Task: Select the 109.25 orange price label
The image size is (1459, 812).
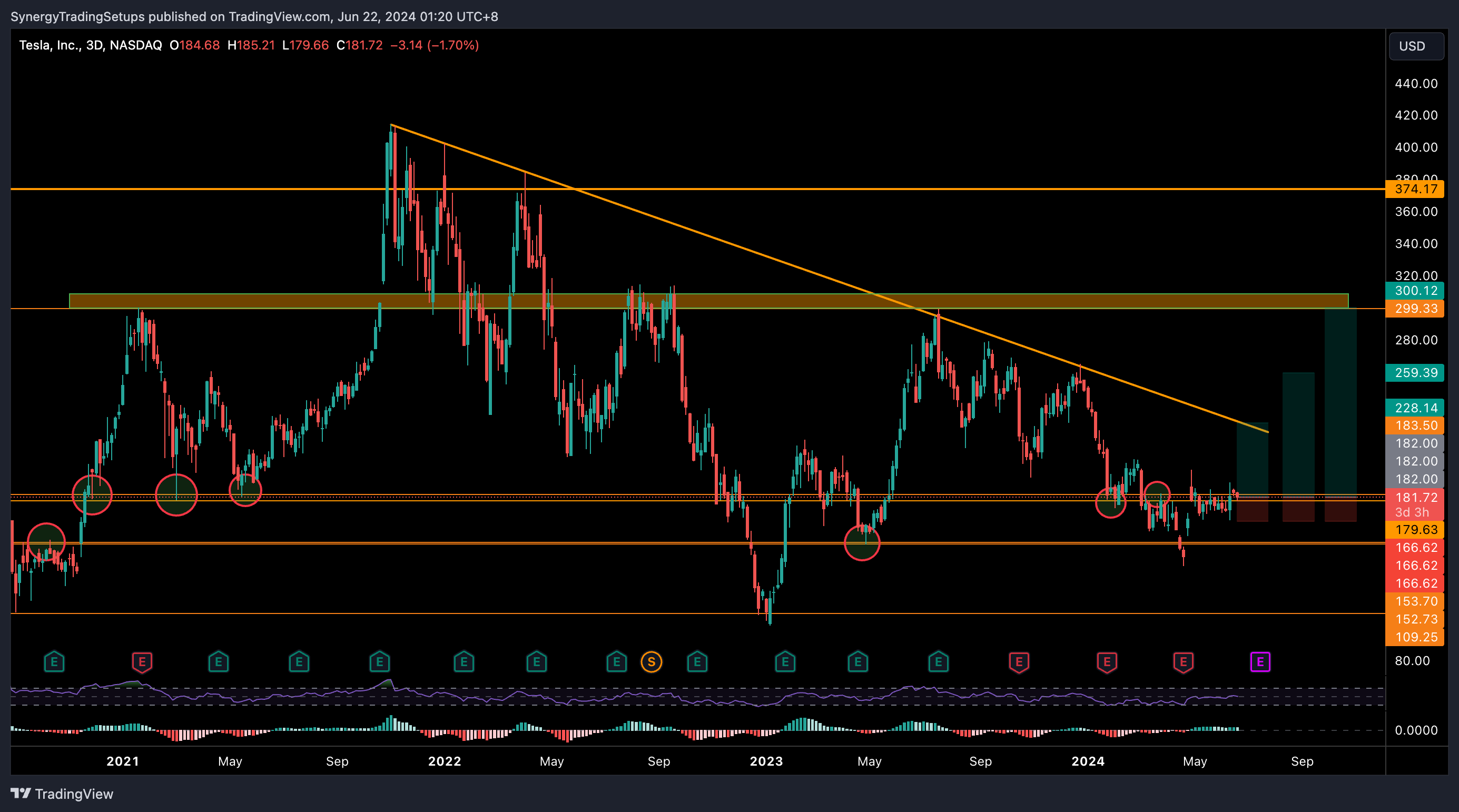Action: tap(1415, 637)
